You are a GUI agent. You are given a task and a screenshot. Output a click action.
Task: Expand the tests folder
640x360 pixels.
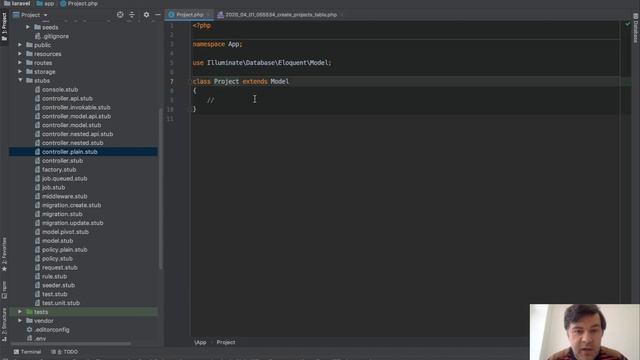coord(20,312)
